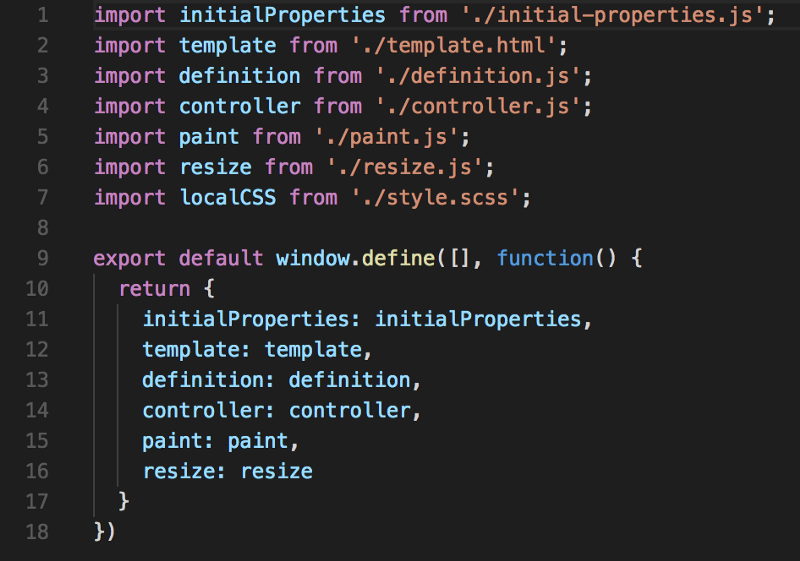
Task: Click line number 1 in the gutter
Action: [43, 15]
